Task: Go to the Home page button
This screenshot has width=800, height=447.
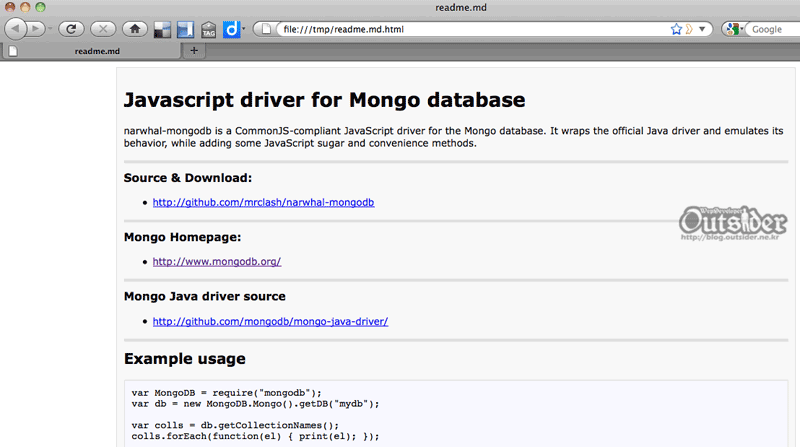Action: (135, 29)
